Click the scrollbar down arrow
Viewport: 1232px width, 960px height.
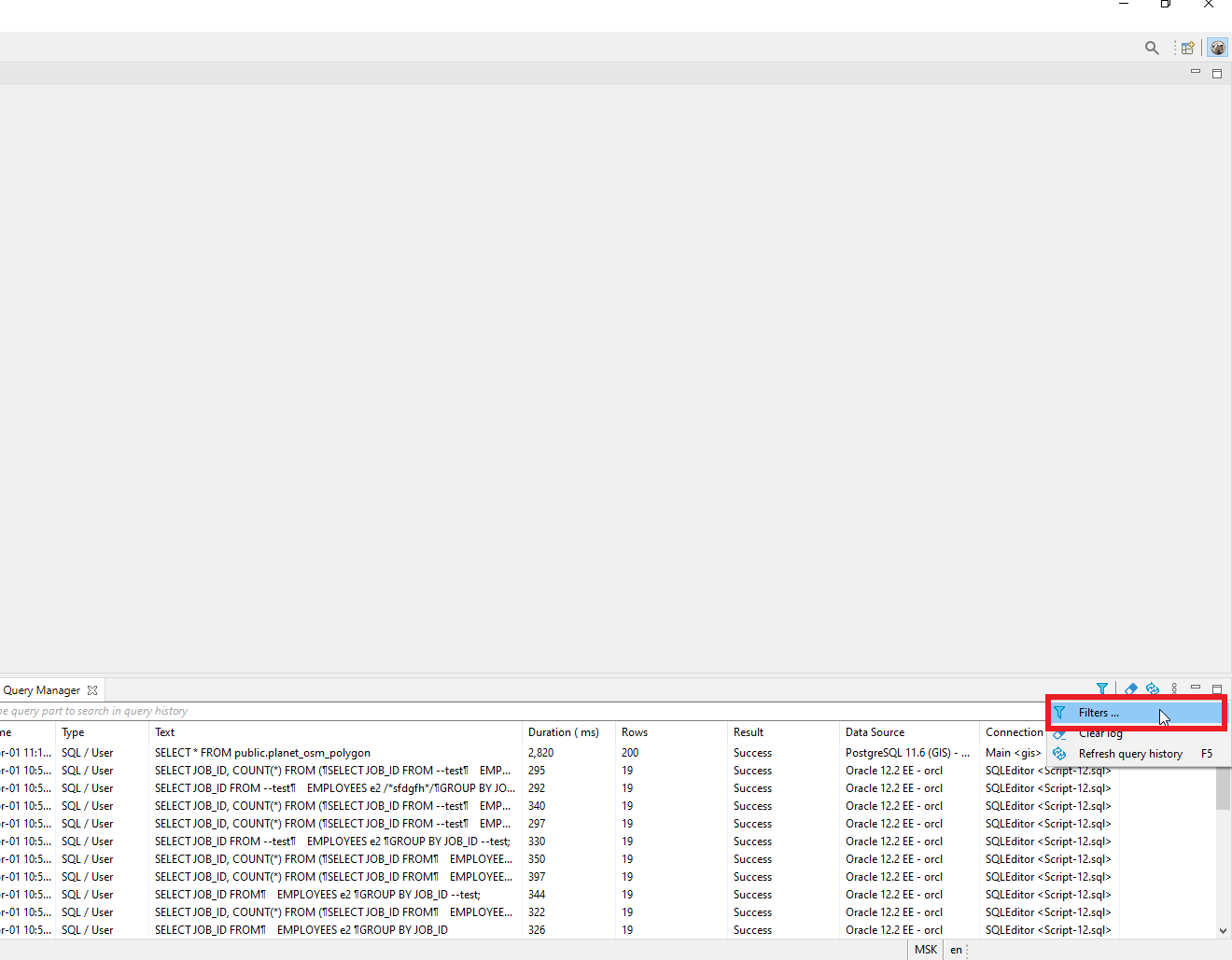tap(1224, 929)
